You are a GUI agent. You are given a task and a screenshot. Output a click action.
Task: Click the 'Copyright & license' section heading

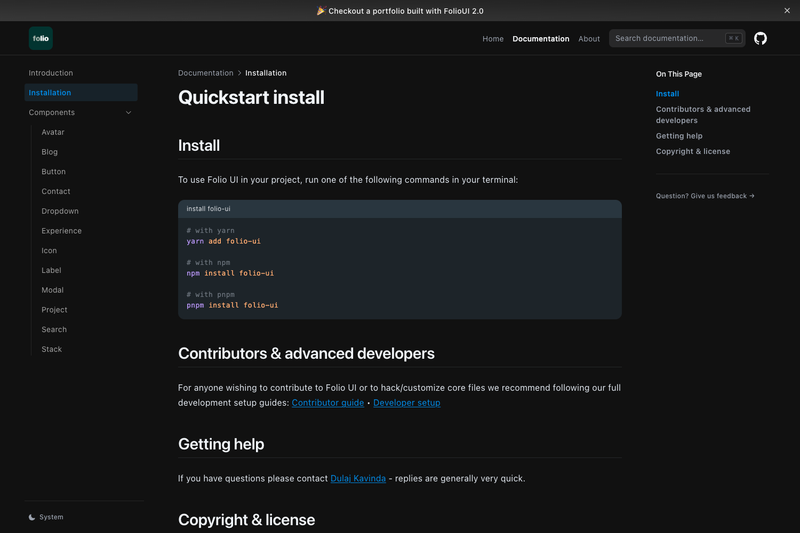coord(246,520)
